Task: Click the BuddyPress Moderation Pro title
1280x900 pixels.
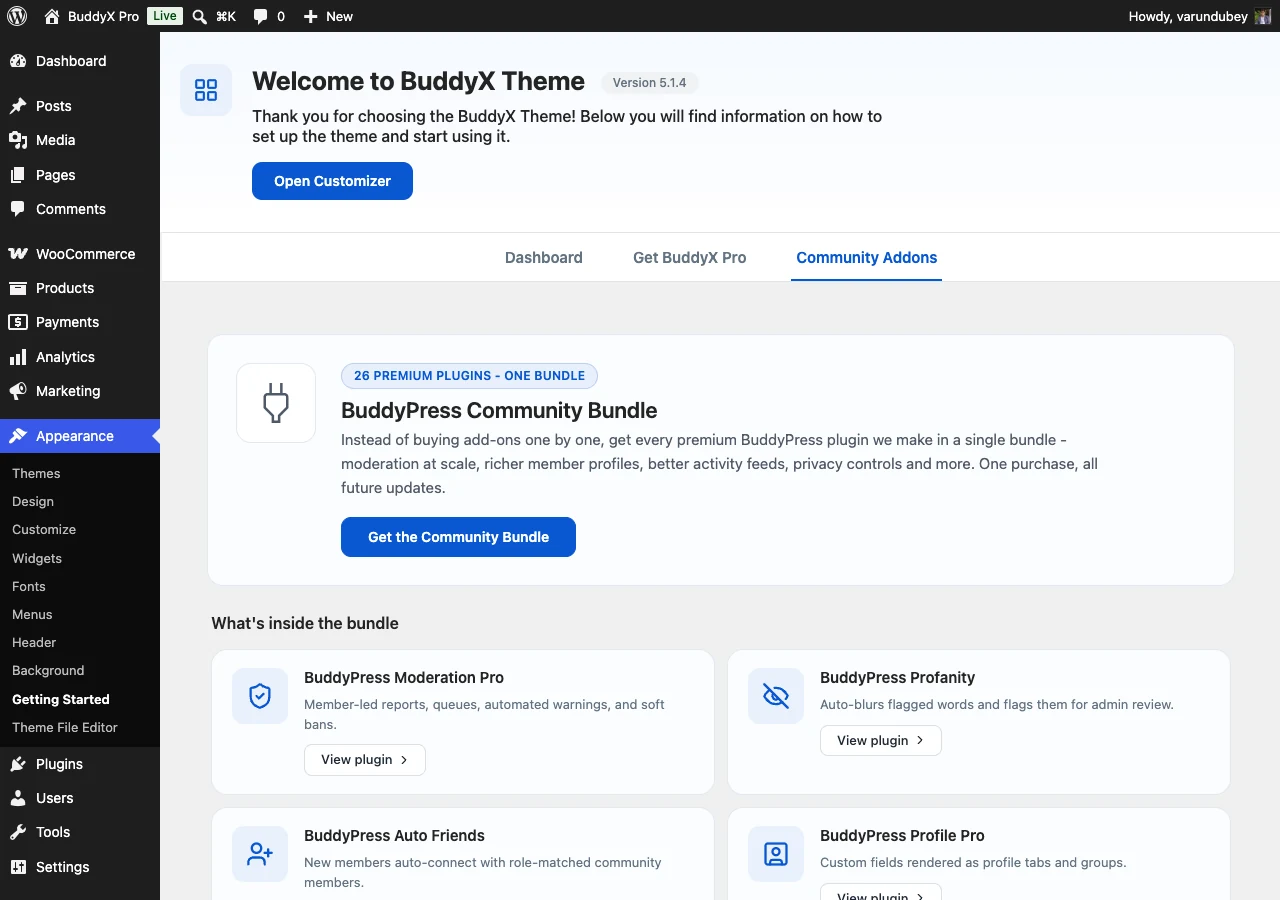Action: click(404, 678)
